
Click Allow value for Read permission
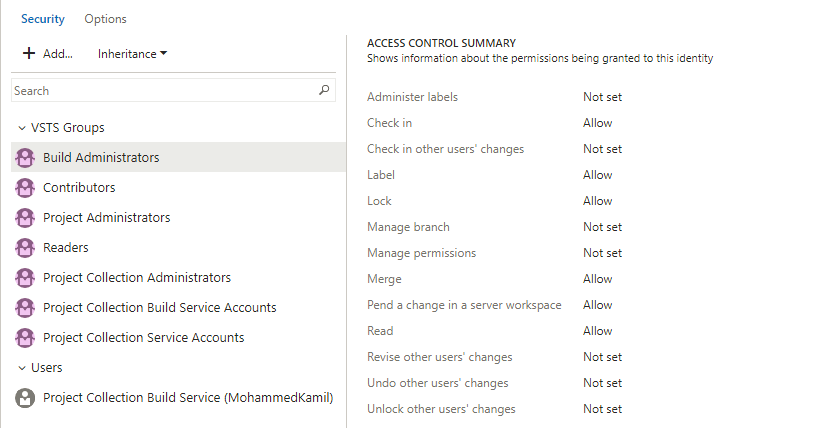coord(598,331)
